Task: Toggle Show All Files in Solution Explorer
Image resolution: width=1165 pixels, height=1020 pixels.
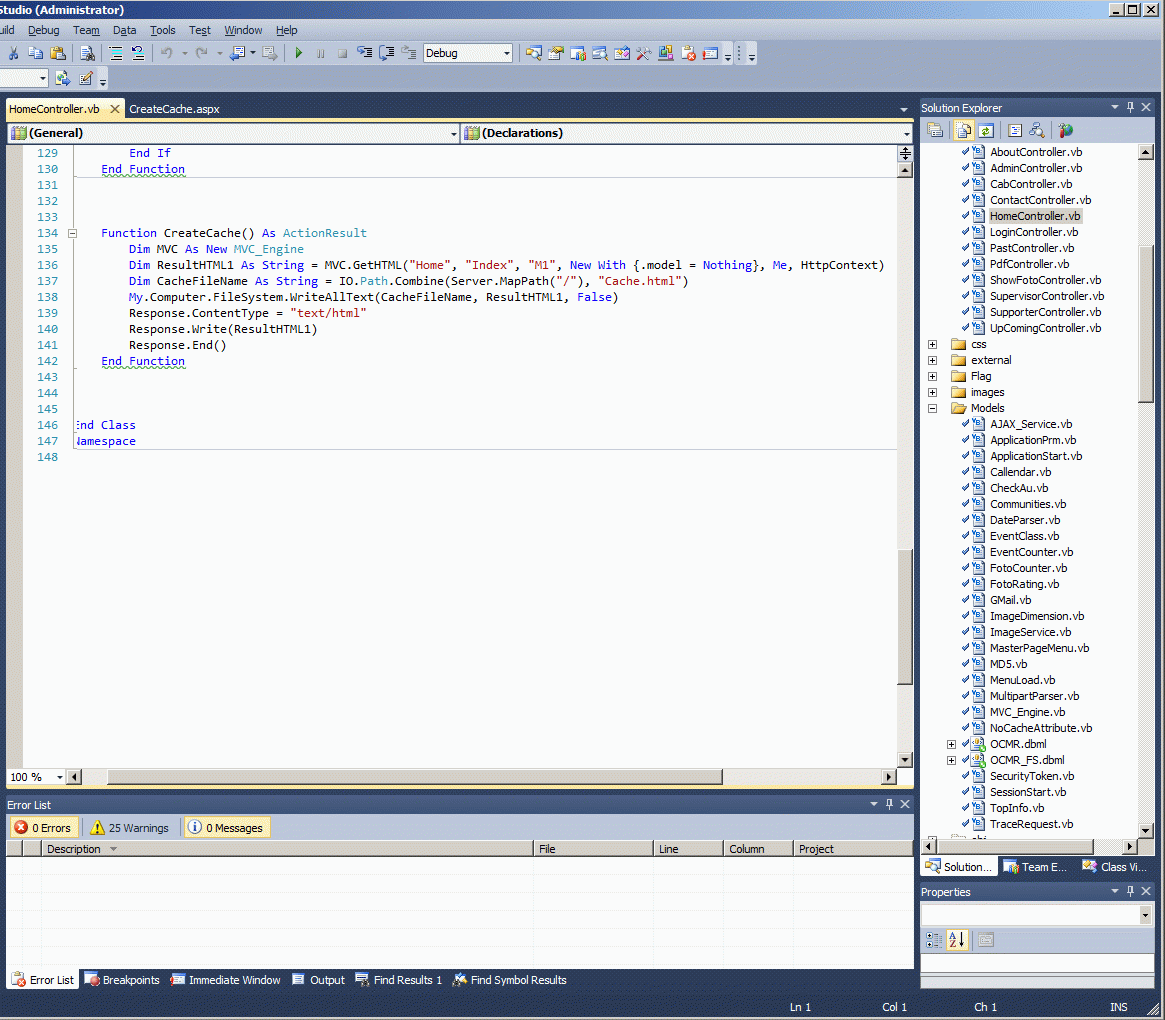Action: click(963, 130)
